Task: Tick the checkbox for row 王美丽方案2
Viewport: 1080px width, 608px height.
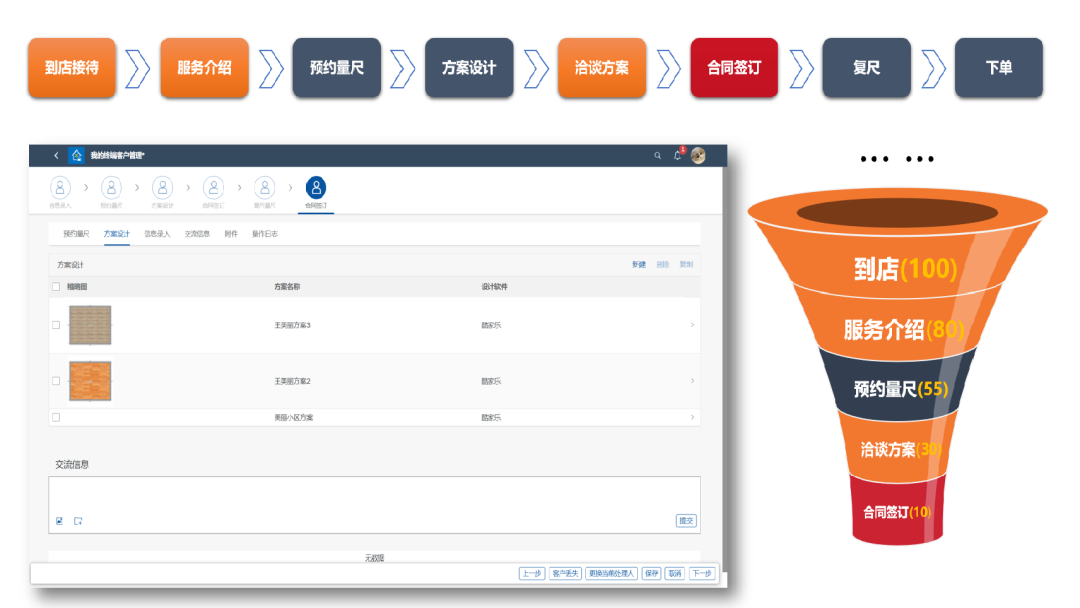Action: click(56, 381)
